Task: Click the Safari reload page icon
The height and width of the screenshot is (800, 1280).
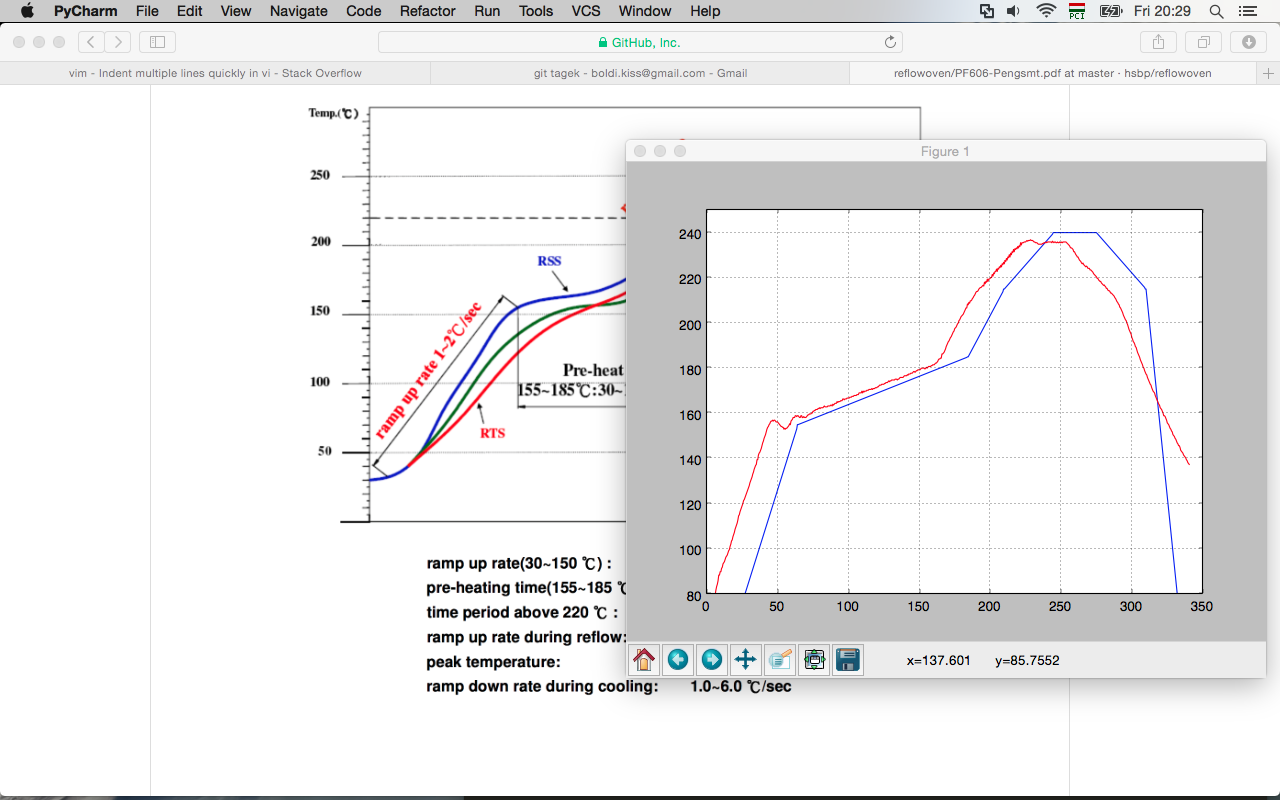Action: click(x=890, y=42)
